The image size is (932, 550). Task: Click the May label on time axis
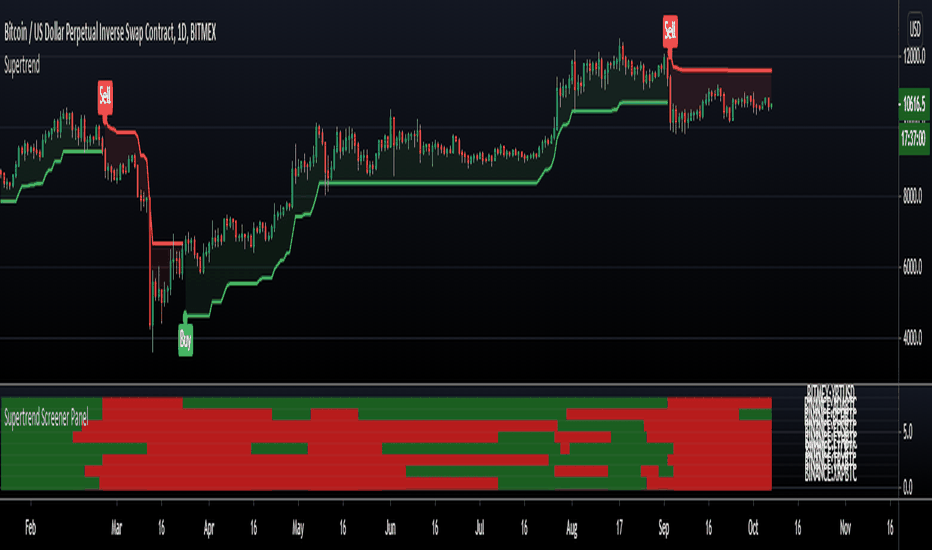pyautogui.click(x=298, y=527)
